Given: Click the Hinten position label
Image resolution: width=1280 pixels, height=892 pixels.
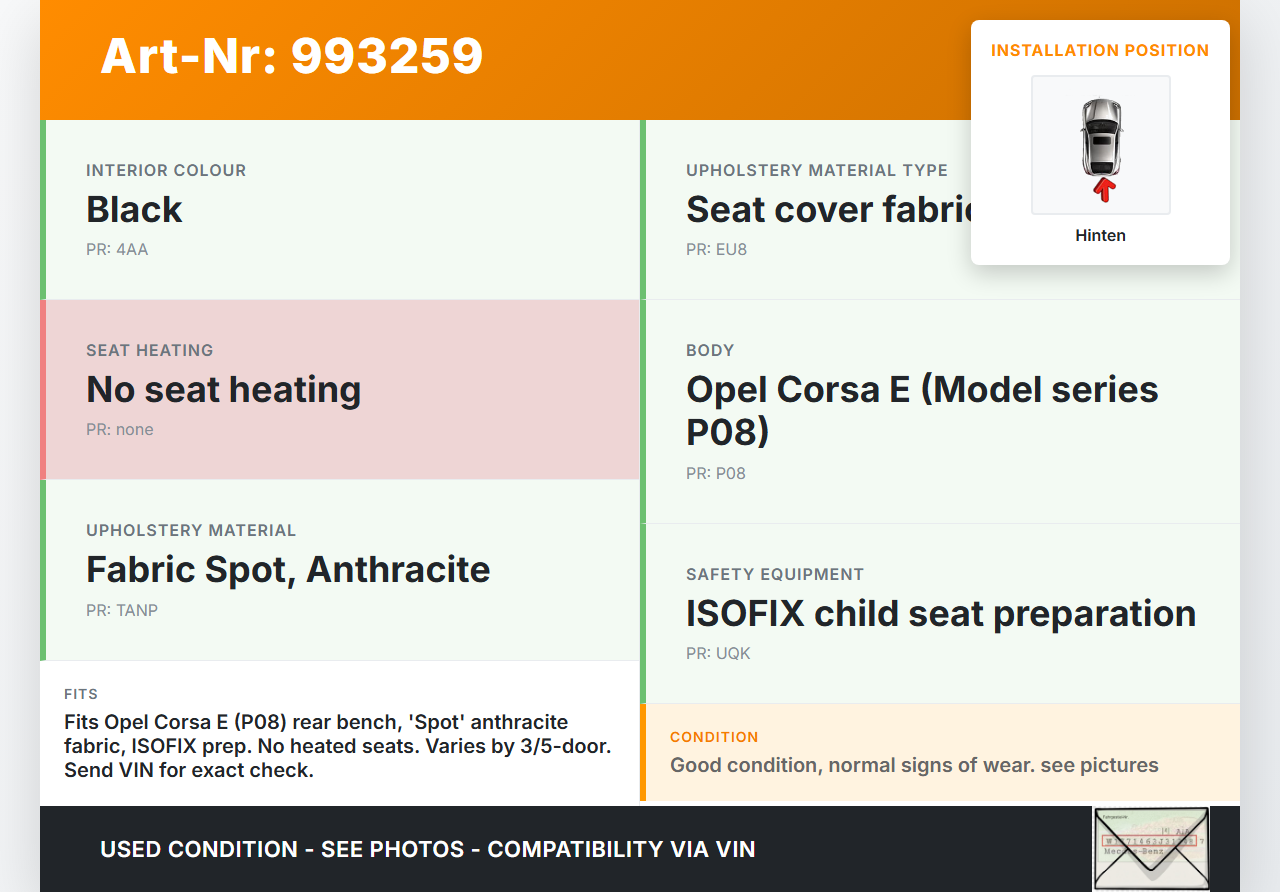Looking at the screenshot, I should pos(1100,236).
